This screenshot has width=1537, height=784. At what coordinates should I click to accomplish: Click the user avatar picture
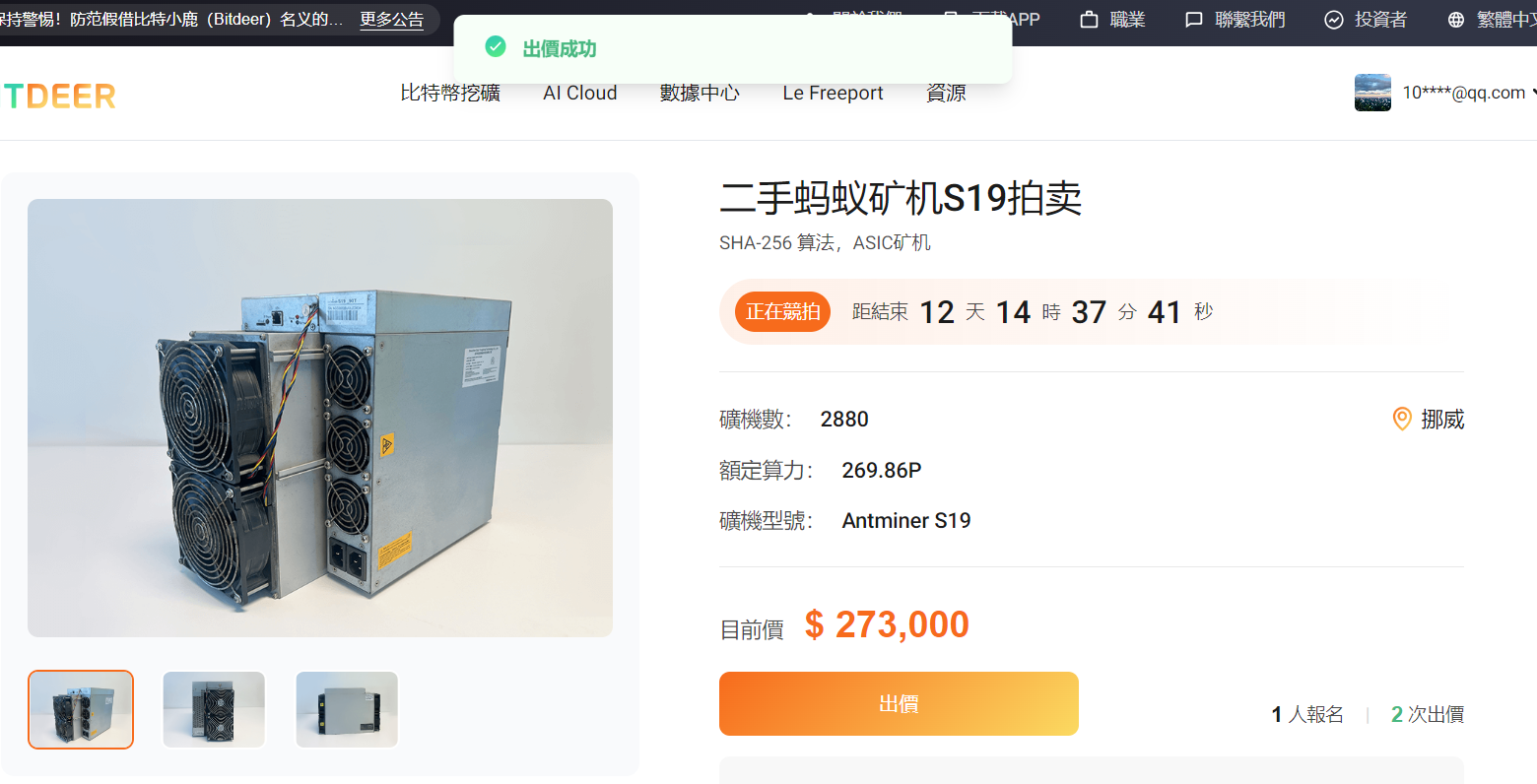[1372, 93]
